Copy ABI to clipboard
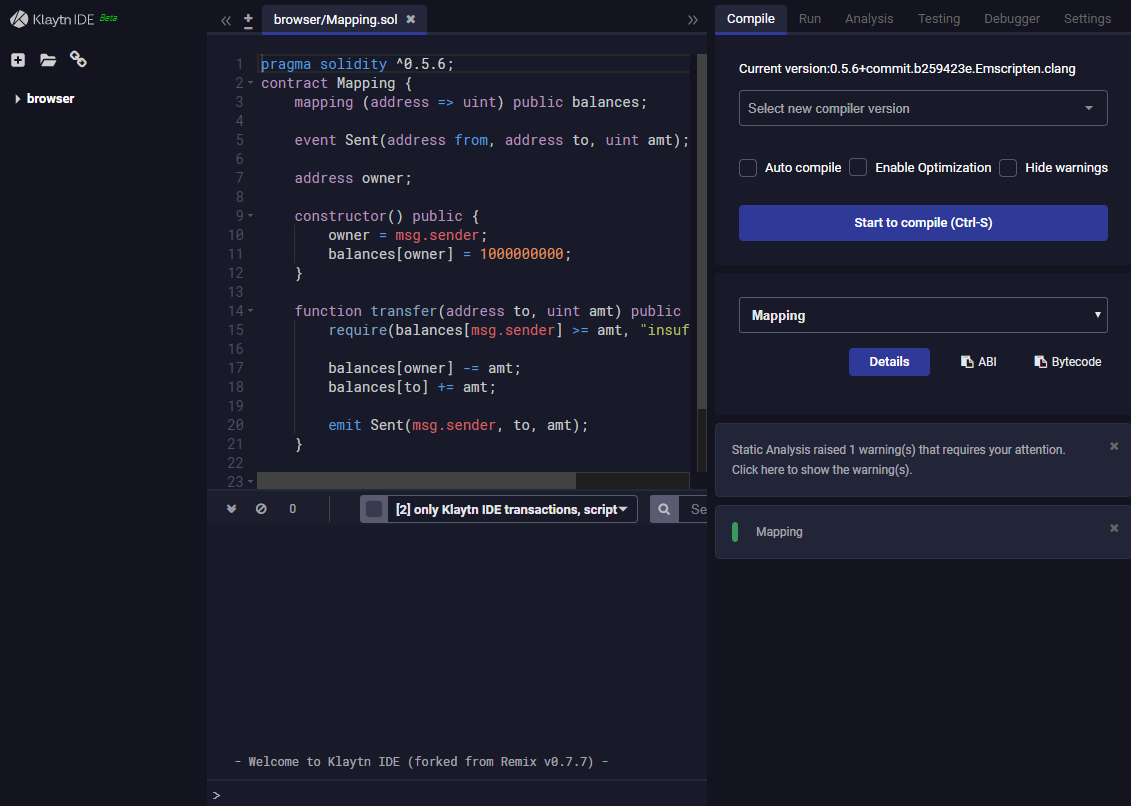The height and width of the screenshot is (806, 1131). tap(978, 362)
